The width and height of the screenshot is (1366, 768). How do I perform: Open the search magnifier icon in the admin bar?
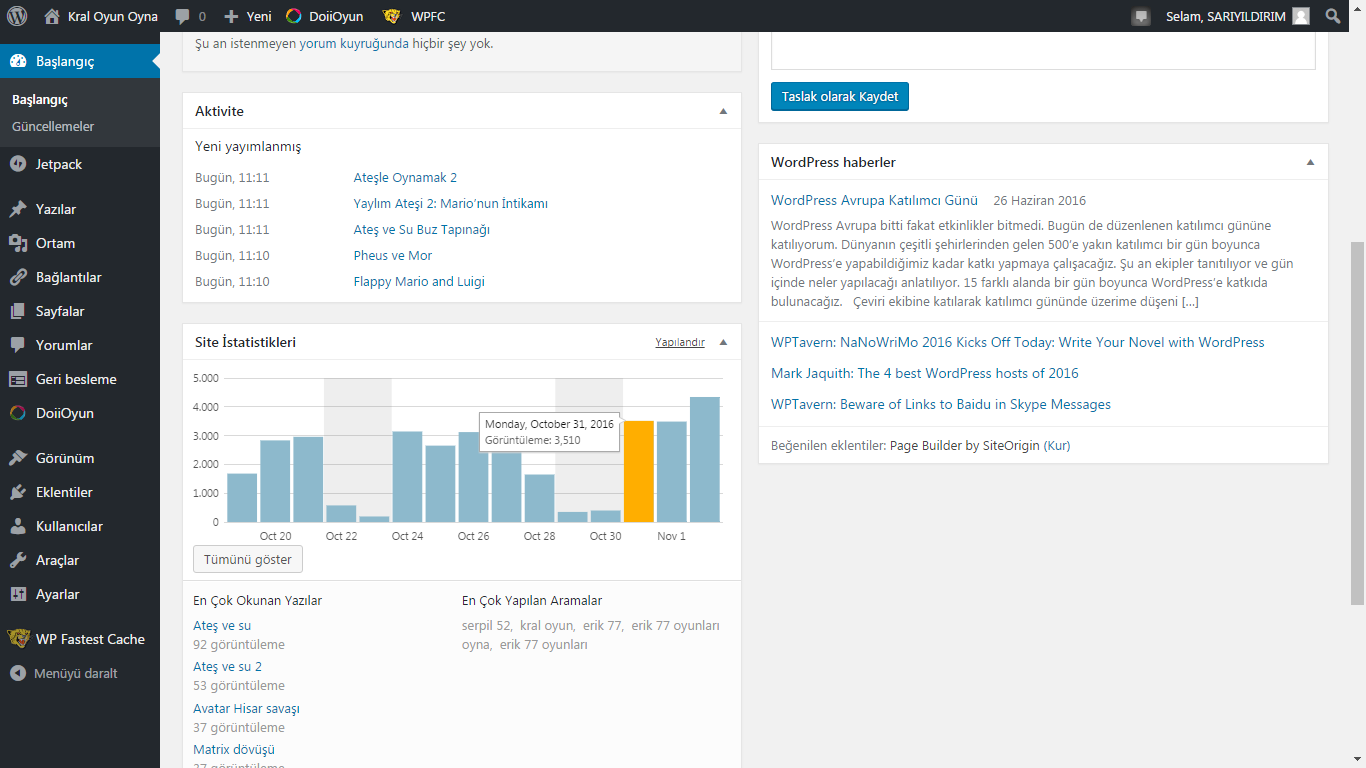pyautogui.click(x=1333, y=16)
